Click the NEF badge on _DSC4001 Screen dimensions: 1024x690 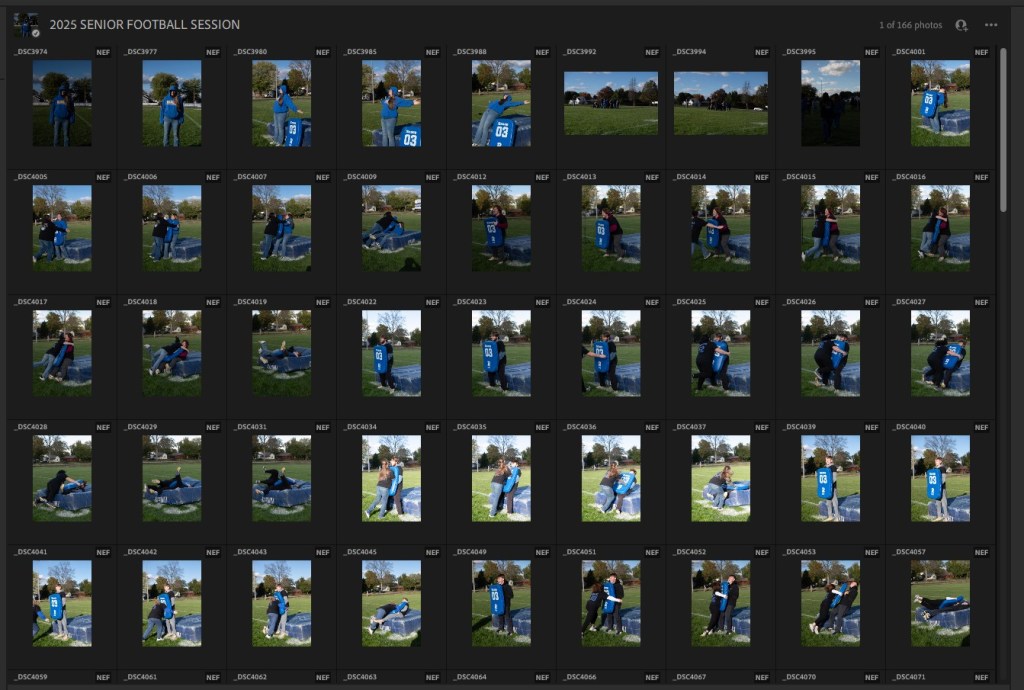[980, 52]
